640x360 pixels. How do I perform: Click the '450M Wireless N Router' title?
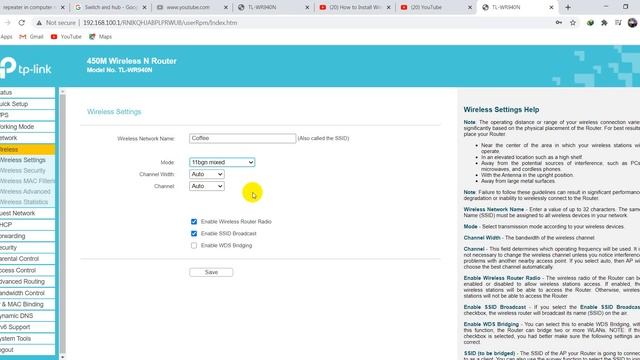pyautogui.click(x=131, y=61)
